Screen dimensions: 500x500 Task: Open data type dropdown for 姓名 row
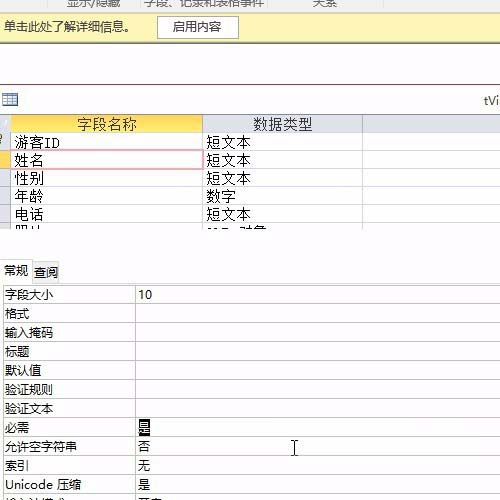pos(282,160)
